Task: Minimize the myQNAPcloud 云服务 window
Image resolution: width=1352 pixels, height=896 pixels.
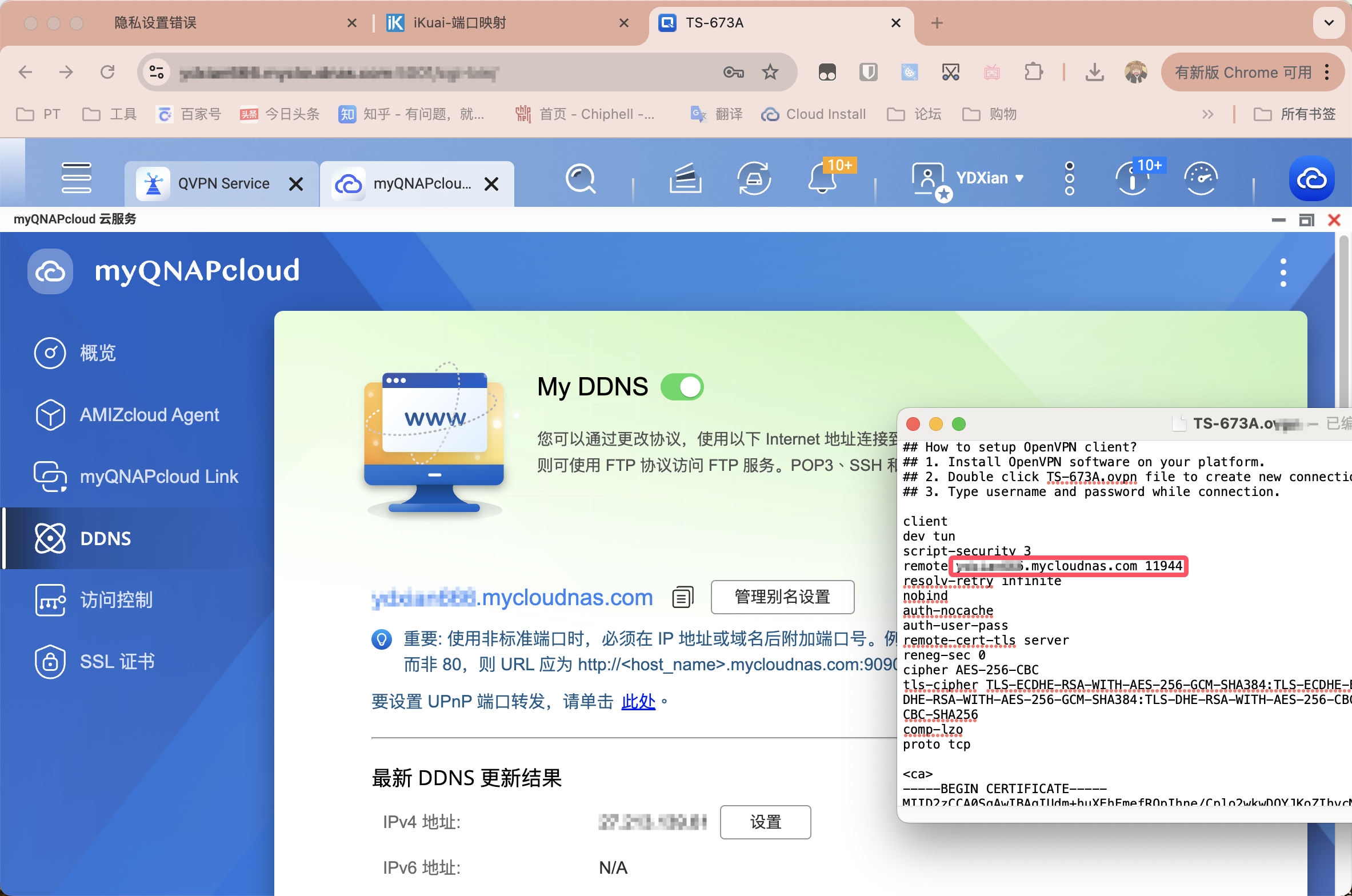Action: (1279, 220)
